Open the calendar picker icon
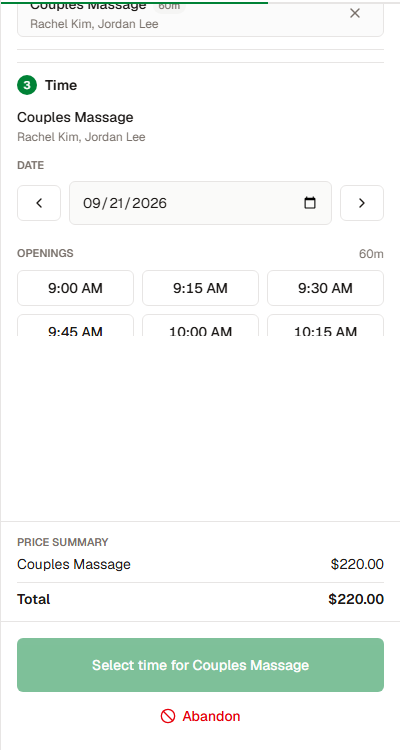400x750 pixels. [x=310, y=203]
